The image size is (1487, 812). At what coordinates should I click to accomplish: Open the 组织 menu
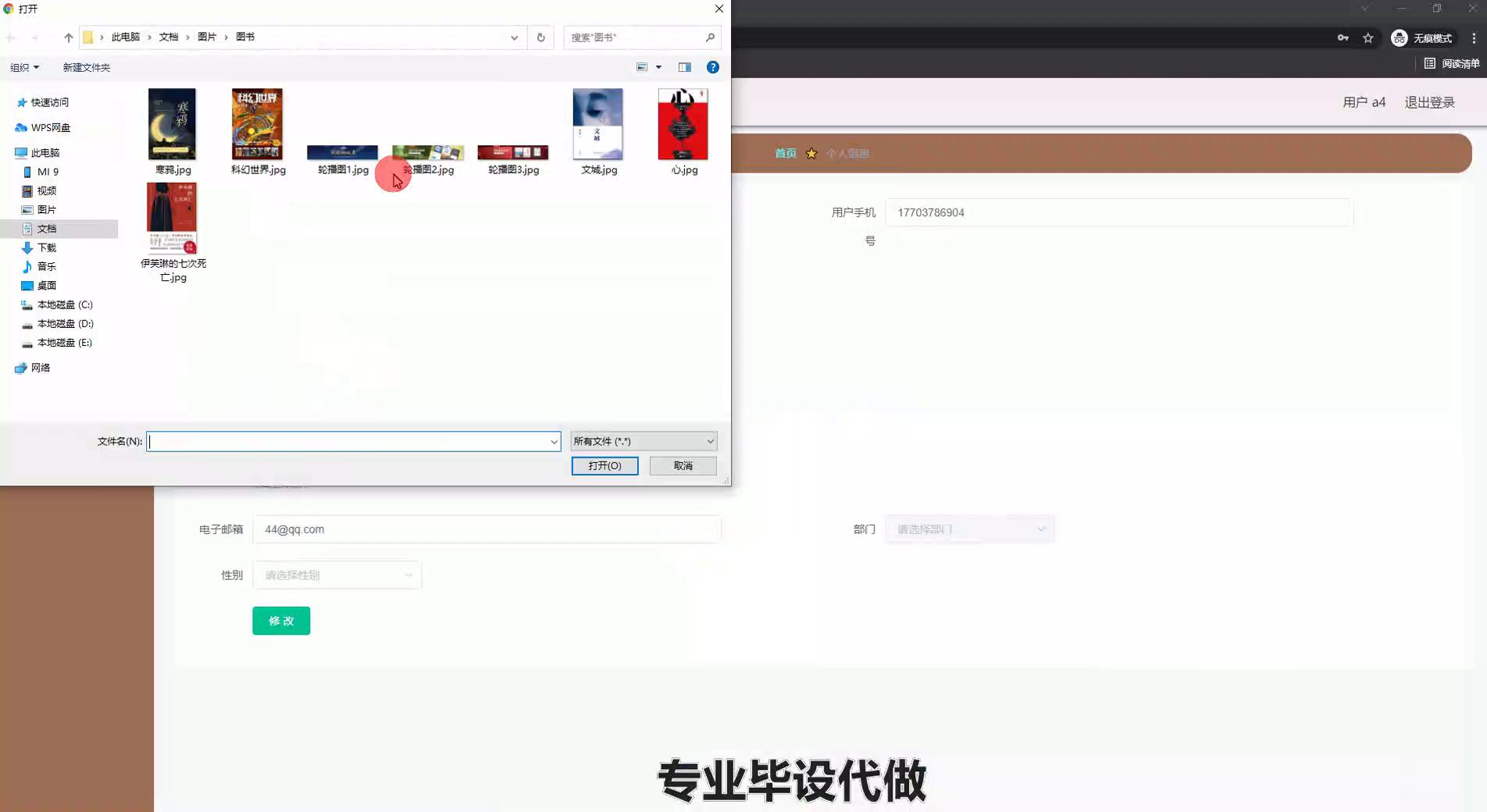point(24,68)
